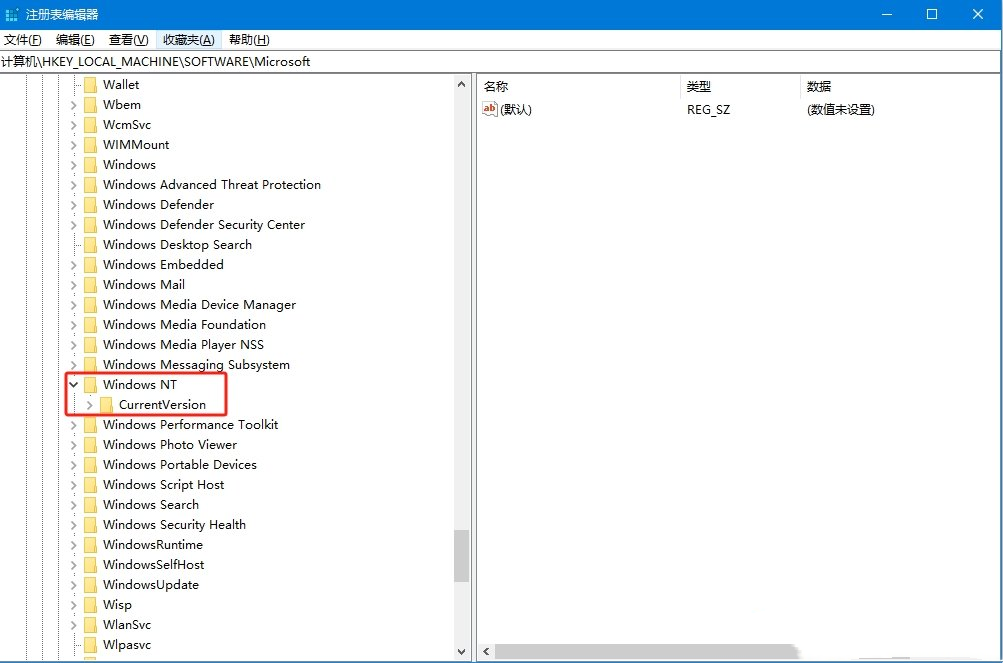Click the Windows Photo Viewer folder icon
The width and height of the screenshot is (1003, 663).
[x=90, y=445]
